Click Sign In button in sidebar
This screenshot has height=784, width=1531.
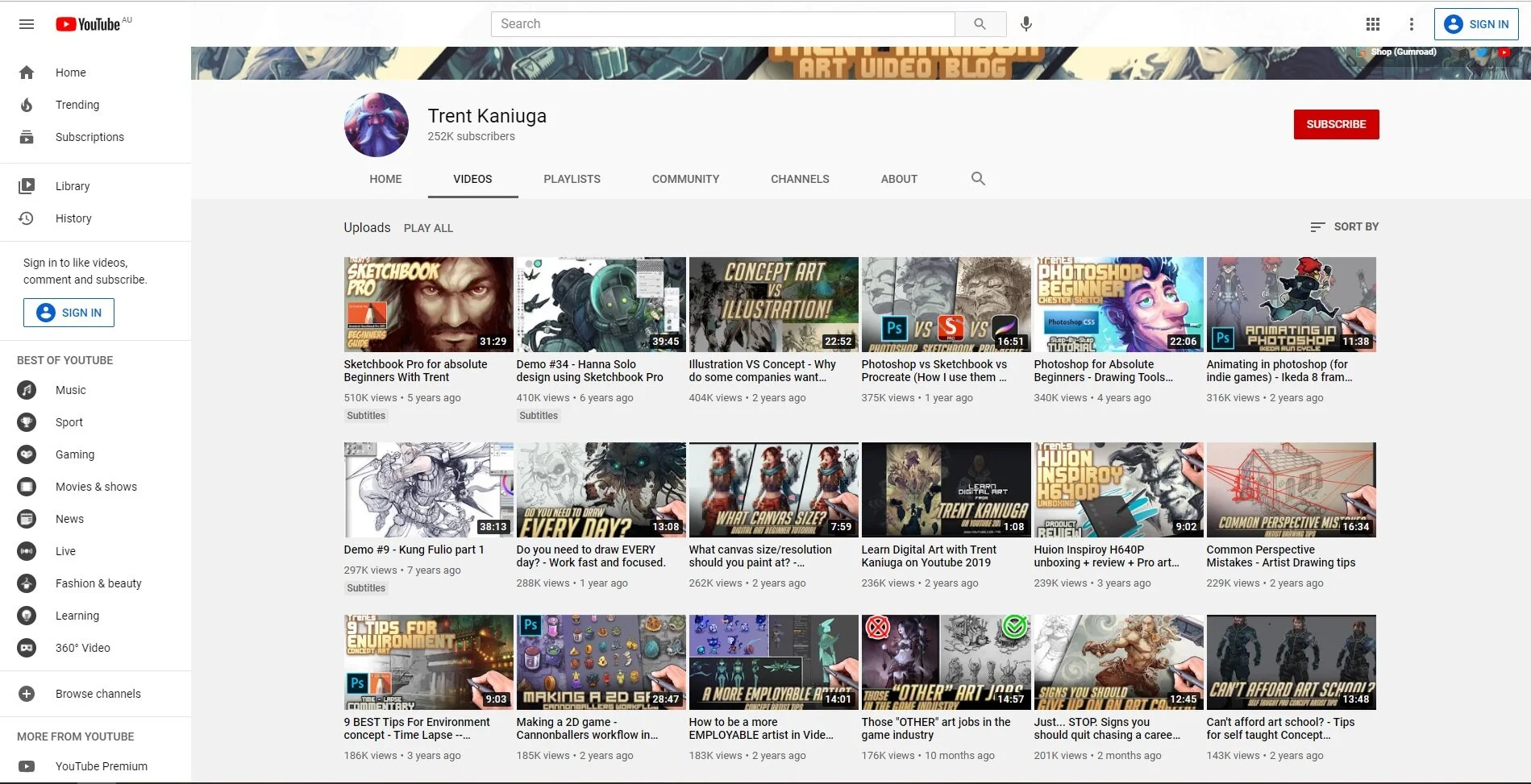click(x=69, y=313)
